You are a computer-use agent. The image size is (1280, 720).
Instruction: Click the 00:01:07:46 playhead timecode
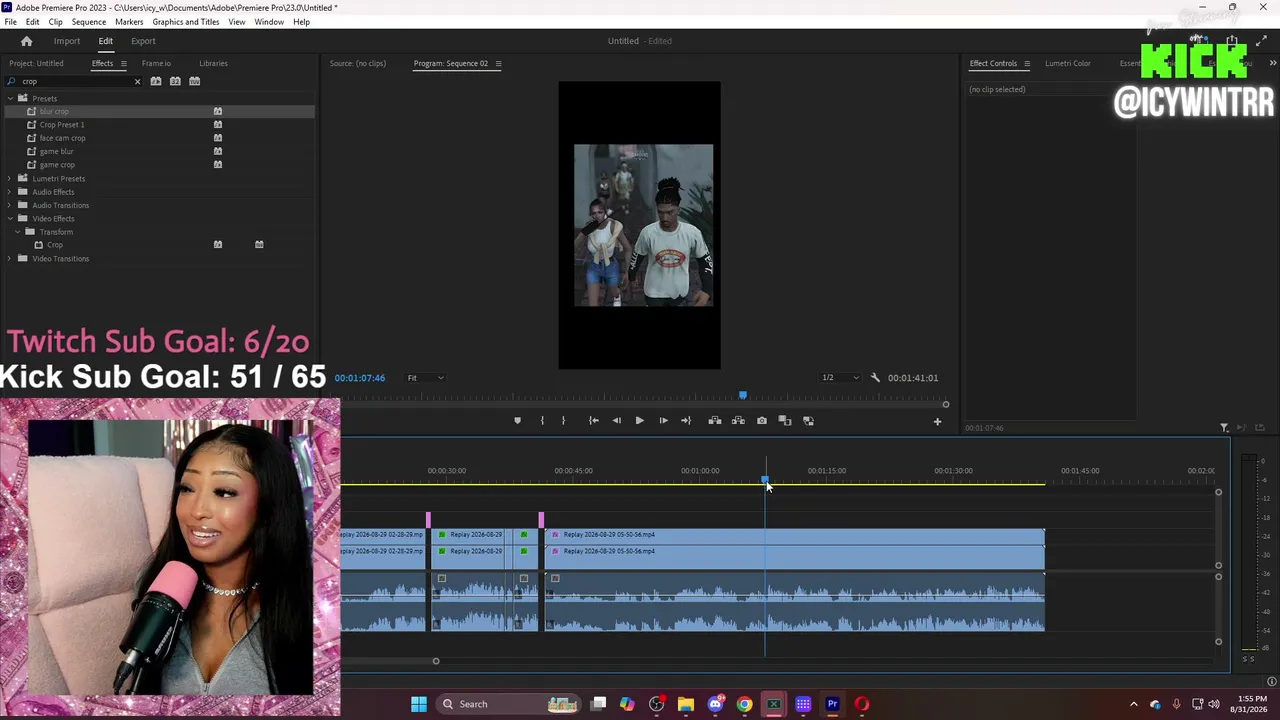tap(360, 378)
